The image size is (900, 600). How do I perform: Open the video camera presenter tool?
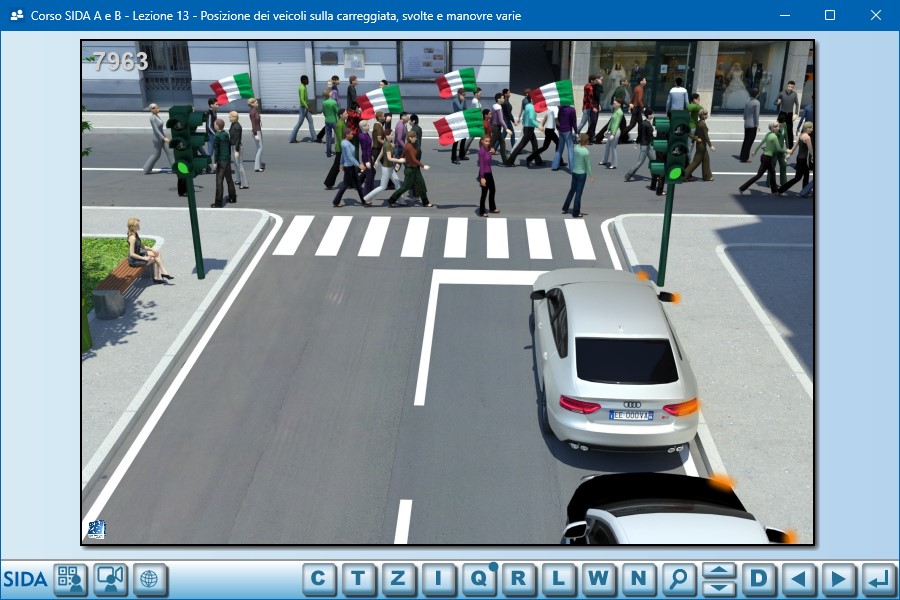tap(110, 579)
